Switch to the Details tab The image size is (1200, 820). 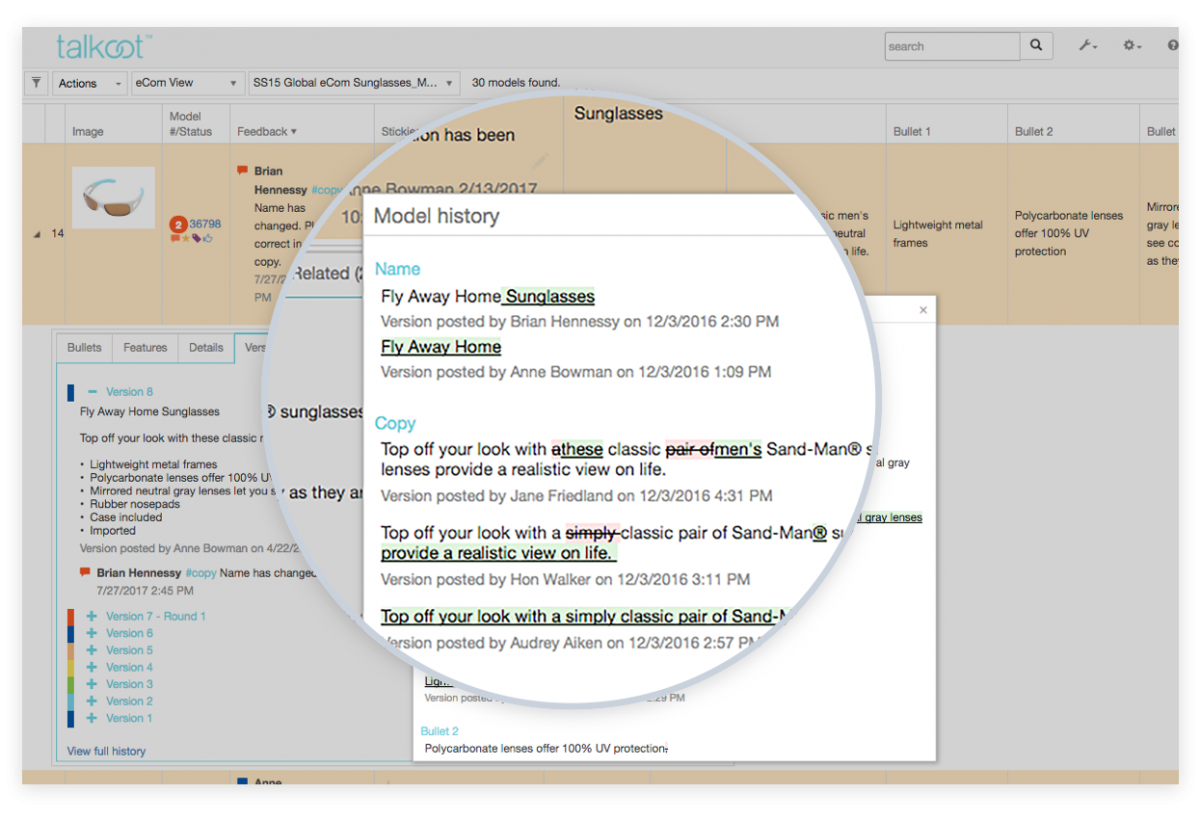[x=206, y=347]
